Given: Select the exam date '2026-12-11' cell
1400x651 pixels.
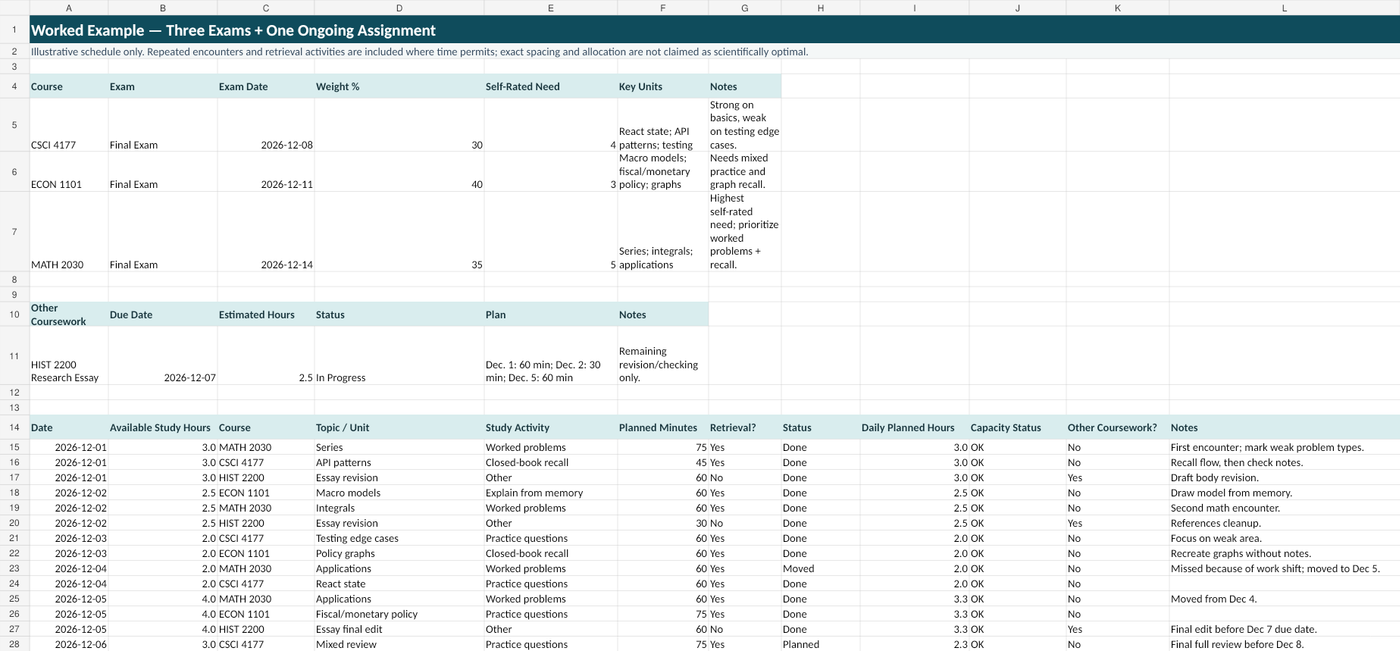Looking at the screenshot, I should [265, 171].
